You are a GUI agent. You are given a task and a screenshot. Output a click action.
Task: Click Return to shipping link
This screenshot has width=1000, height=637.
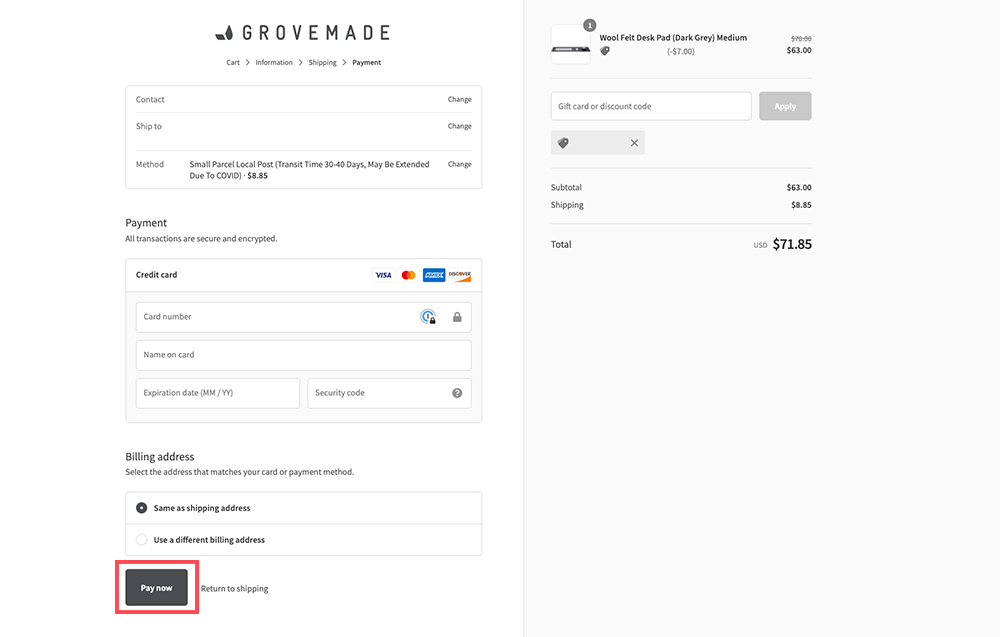tap(234, 589)
